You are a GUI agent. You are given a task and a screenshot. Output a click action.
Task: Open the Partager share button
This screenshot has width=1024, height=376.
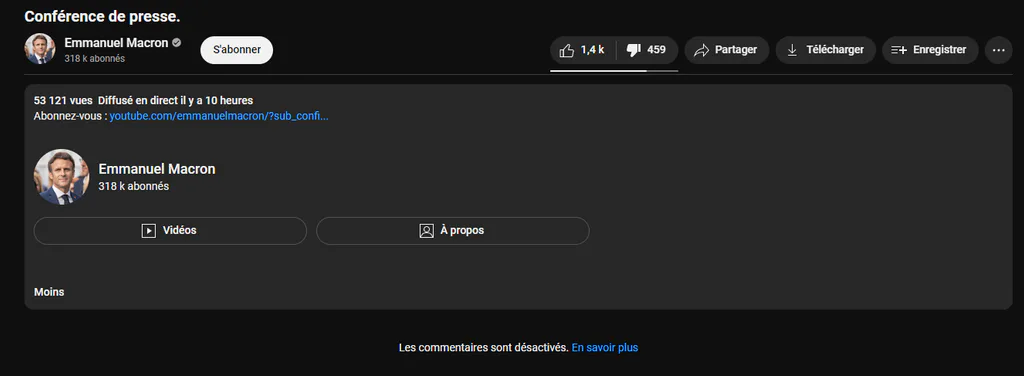click(726, 50)
